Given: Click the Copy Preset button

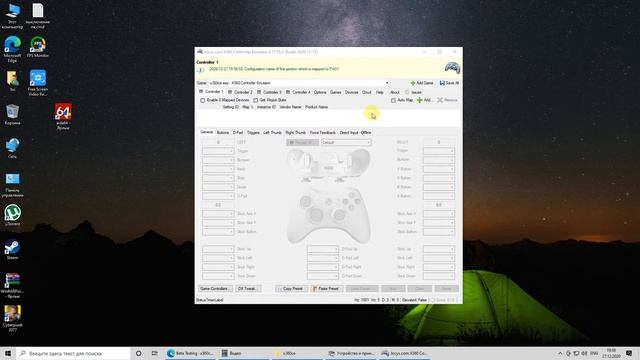Looking at the screenshot, I should (x=291, y=289).
